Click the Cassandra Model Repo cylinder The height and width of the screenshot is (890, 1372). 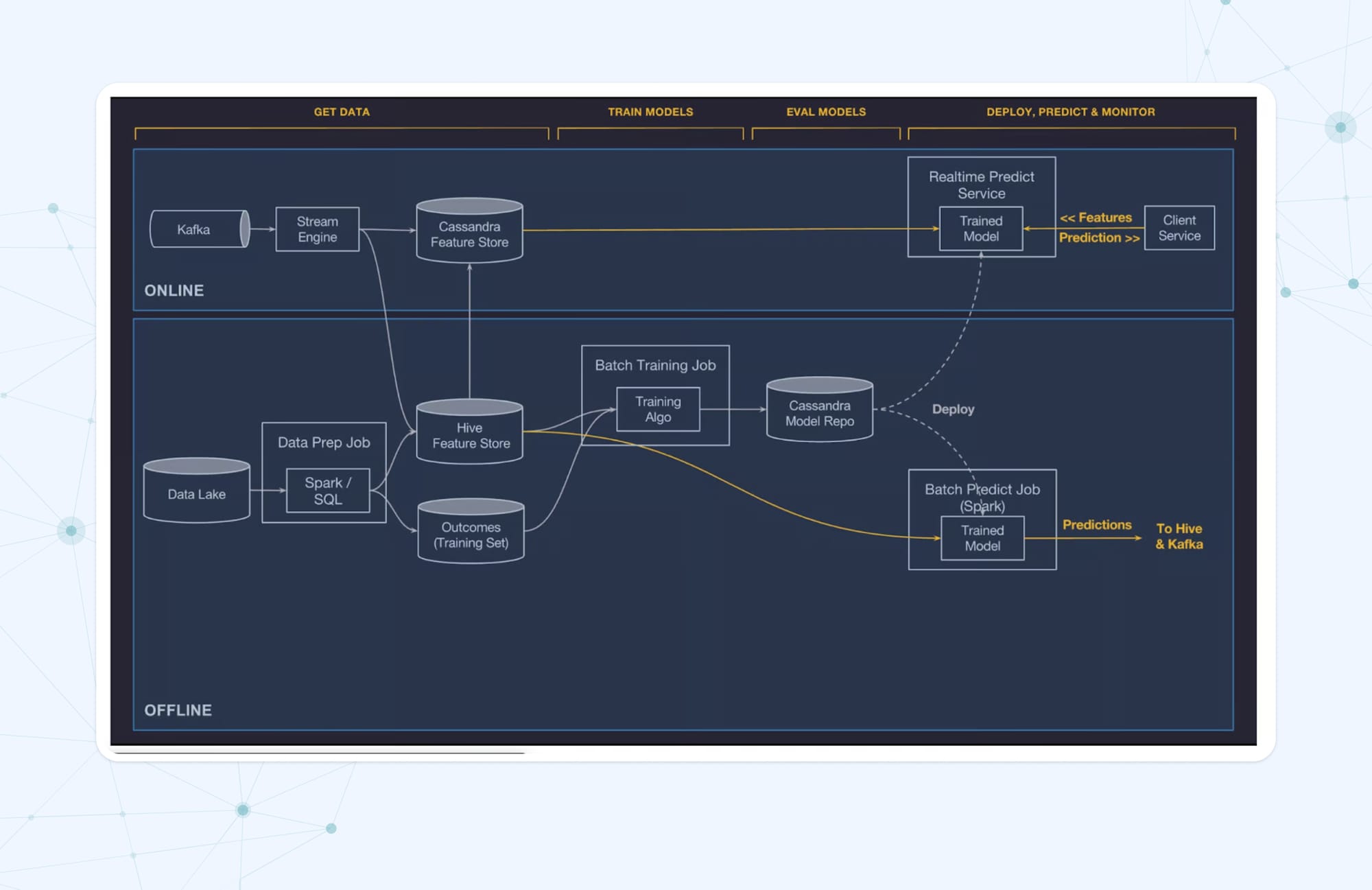pos(820,409)
